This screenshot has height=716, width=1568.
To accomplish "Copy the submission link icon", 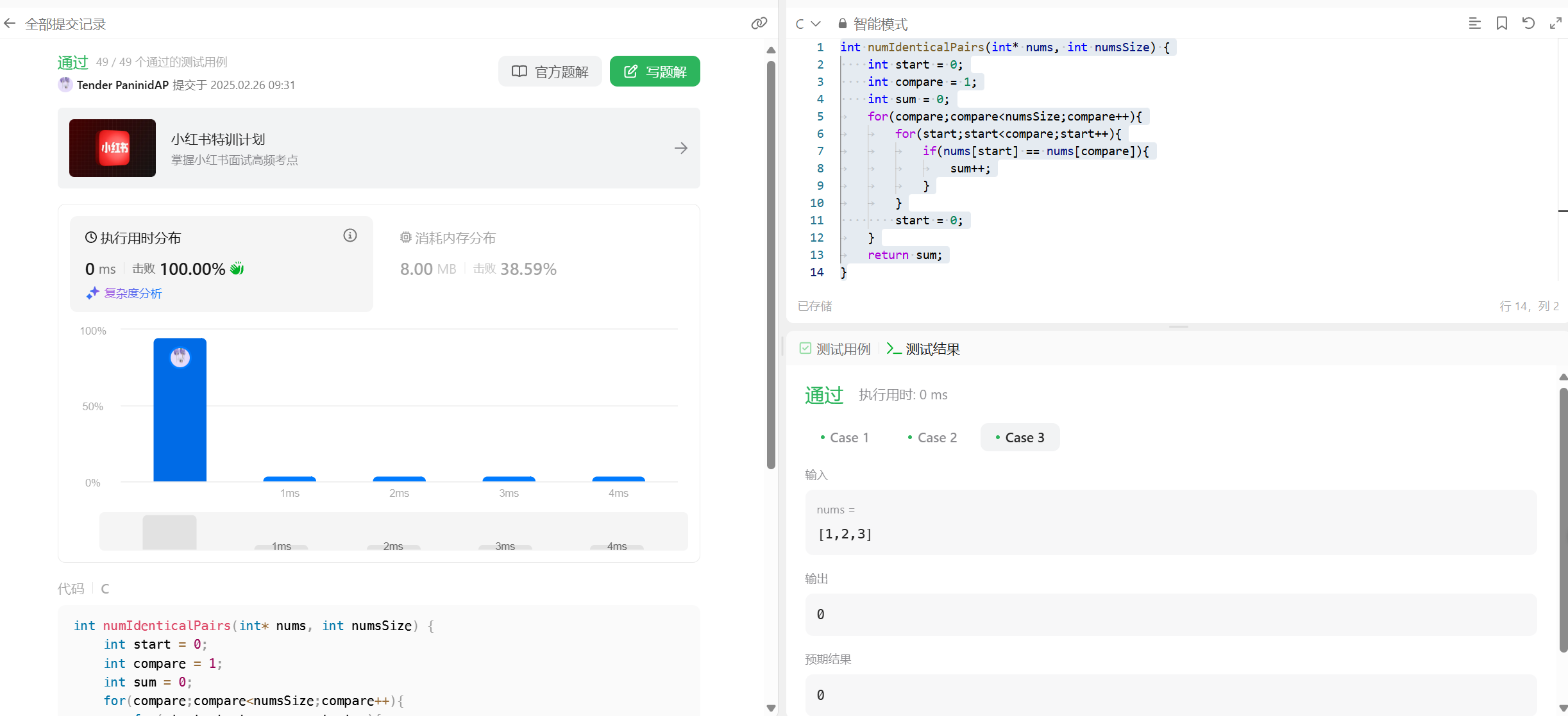I will click(759, 24).
